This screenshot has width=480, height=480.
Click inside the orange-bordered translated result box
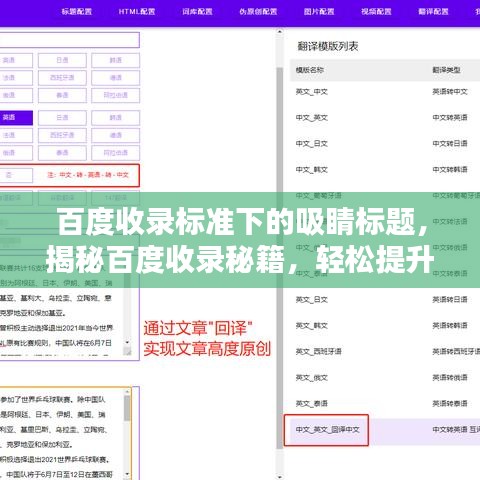coord(62,433)
